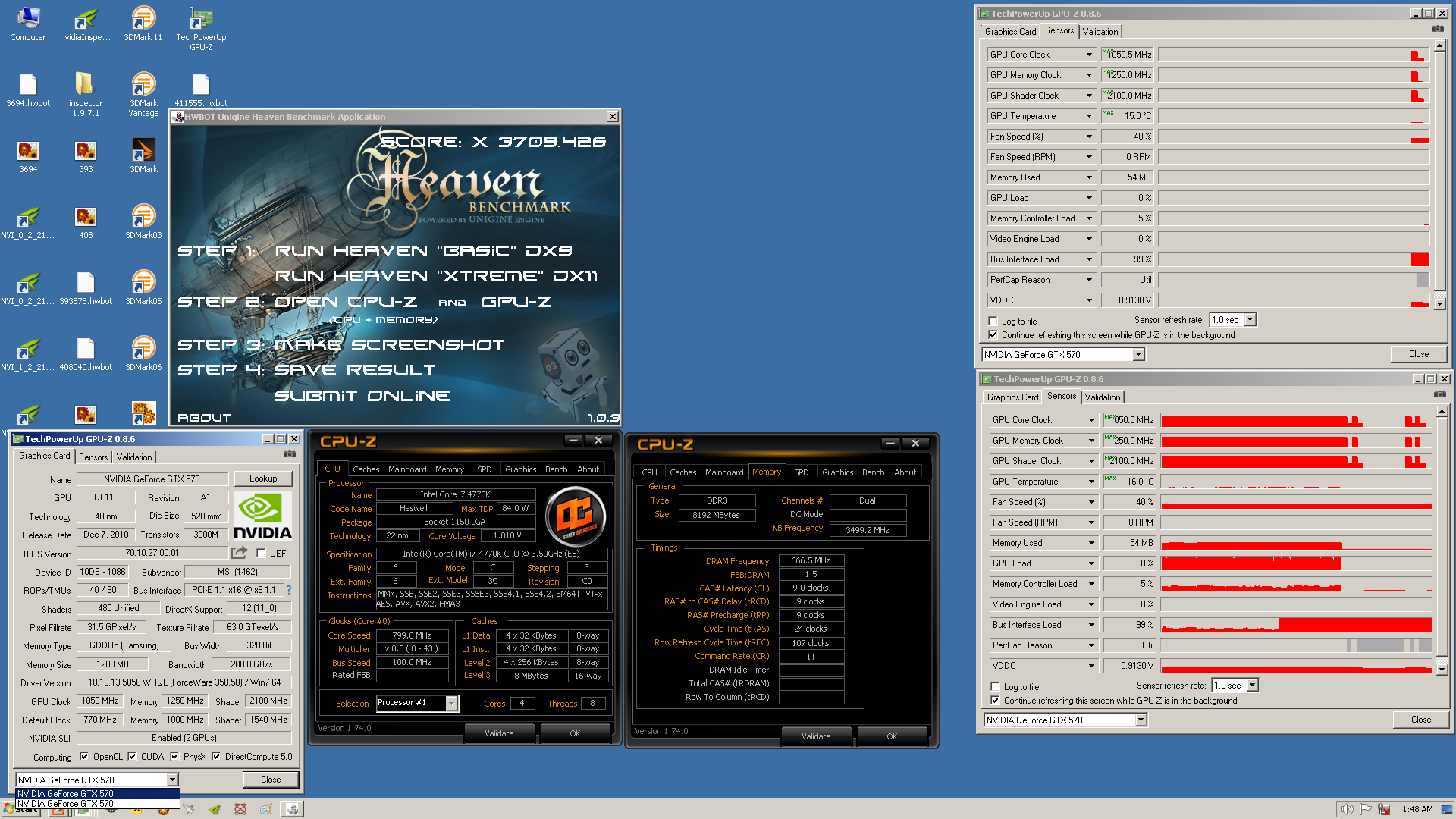The image size is (1456, 819).
Task: Toggle CUDA computing checkbox
Action: point(132,756)
